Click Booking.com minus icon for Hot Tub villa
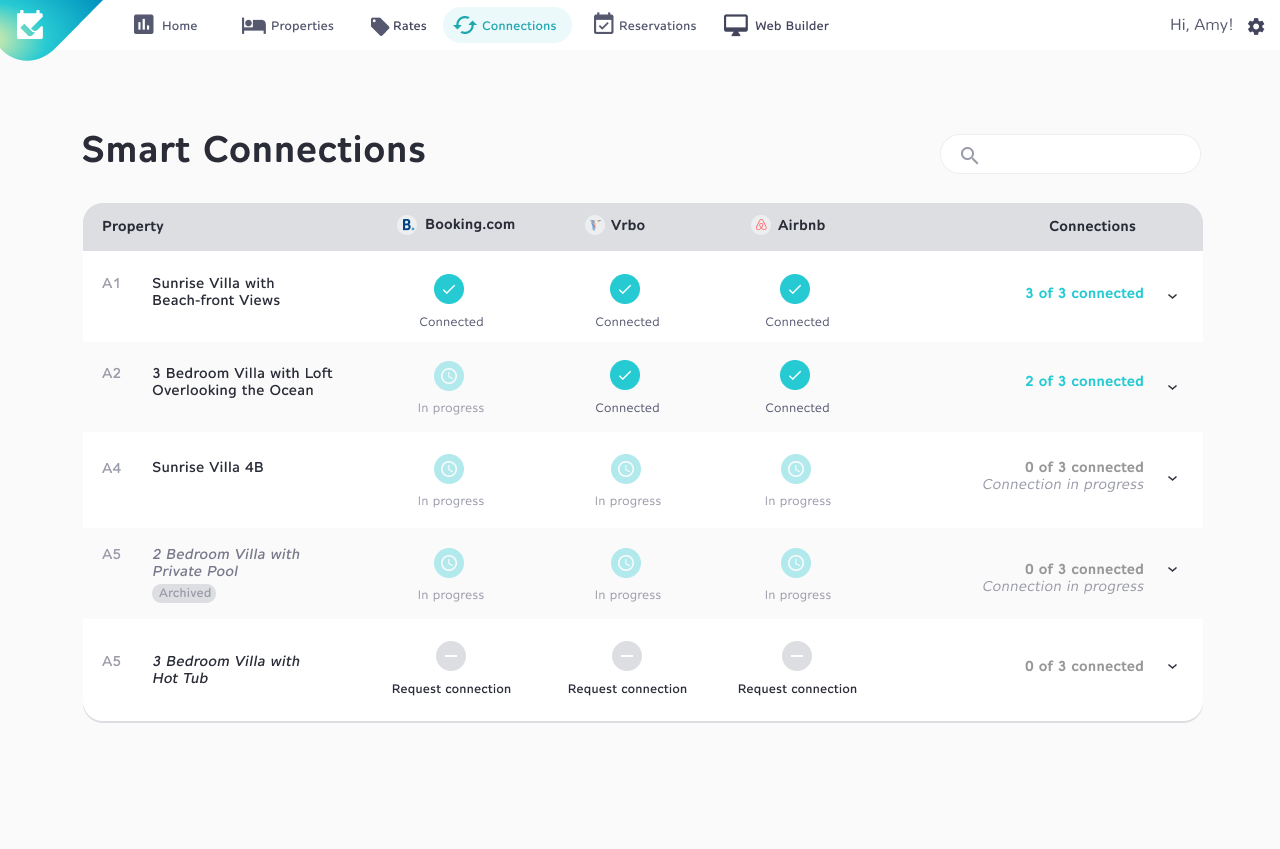Viewport: 1280px width, 849px height. (451, 656)
